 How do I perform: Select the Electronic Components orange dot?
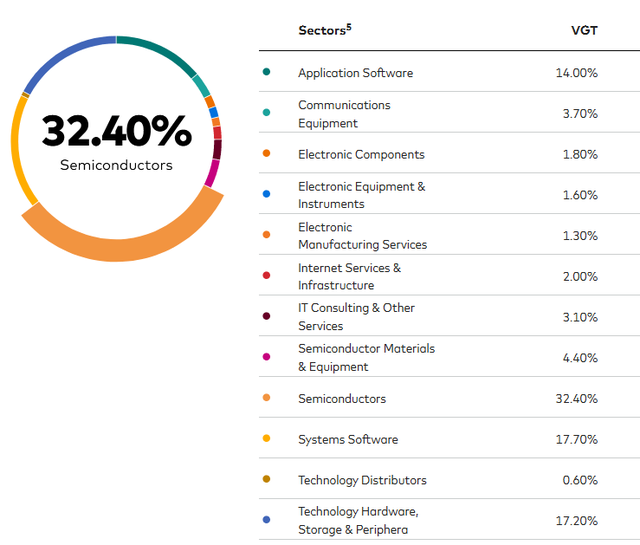click(x=267, y=153)
